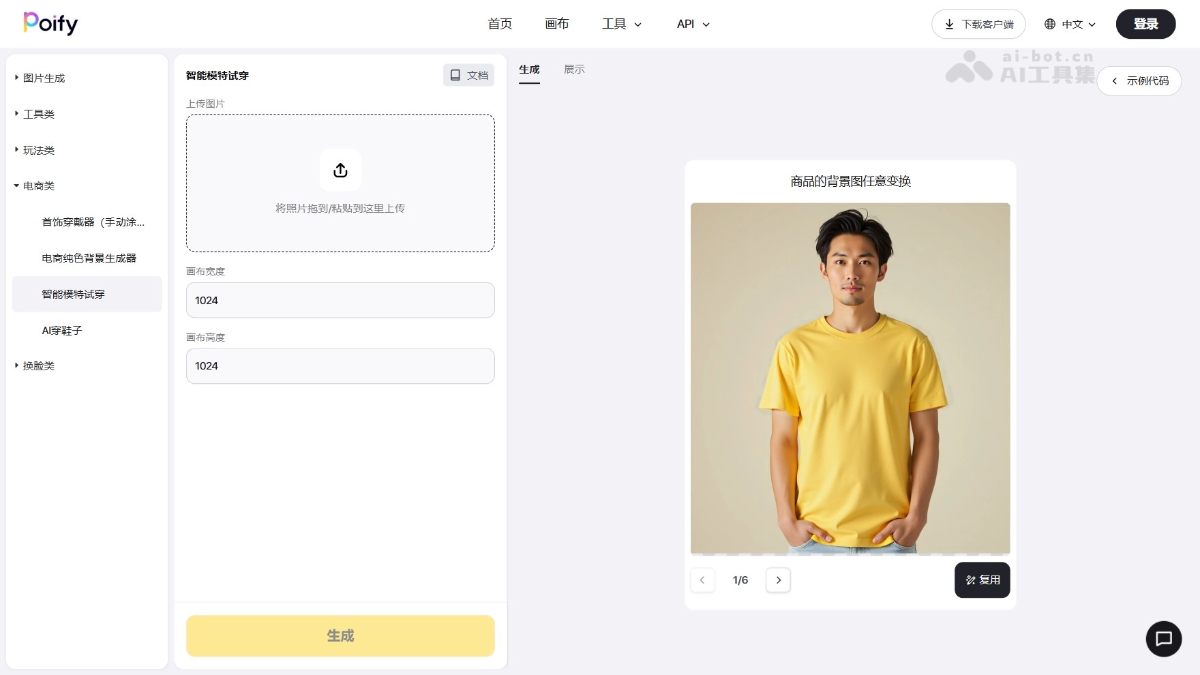The image size is (1200, 675).
Task: Advance to the next example with the right arrow
Action: coord(778,580)
